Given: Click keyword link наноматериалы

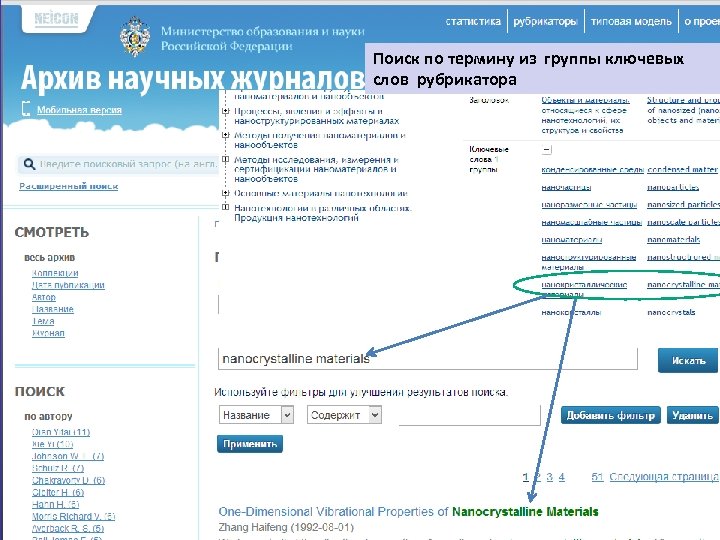Looking at the screenshot, I should pyautogui.click(x=572, y=240).
